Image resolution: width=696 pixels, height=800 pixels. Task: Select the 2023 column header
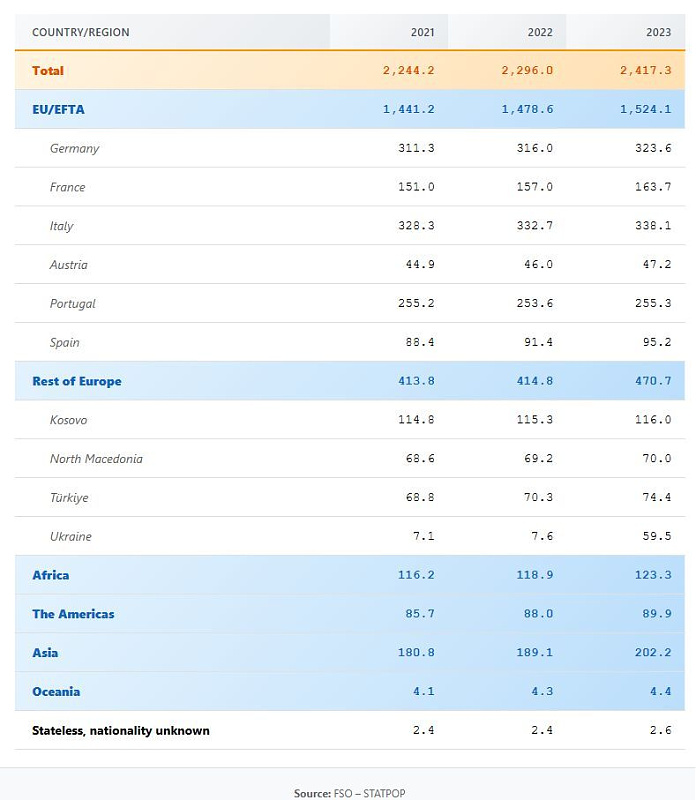pyautogui.click(x=658, y=32)
